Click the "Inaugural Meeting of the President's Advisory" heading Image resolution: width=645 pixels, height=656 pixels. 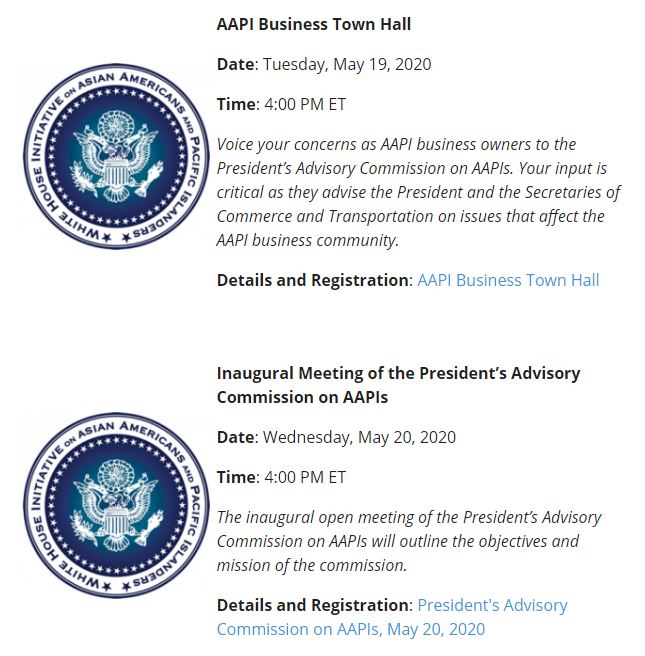point(398,373)
